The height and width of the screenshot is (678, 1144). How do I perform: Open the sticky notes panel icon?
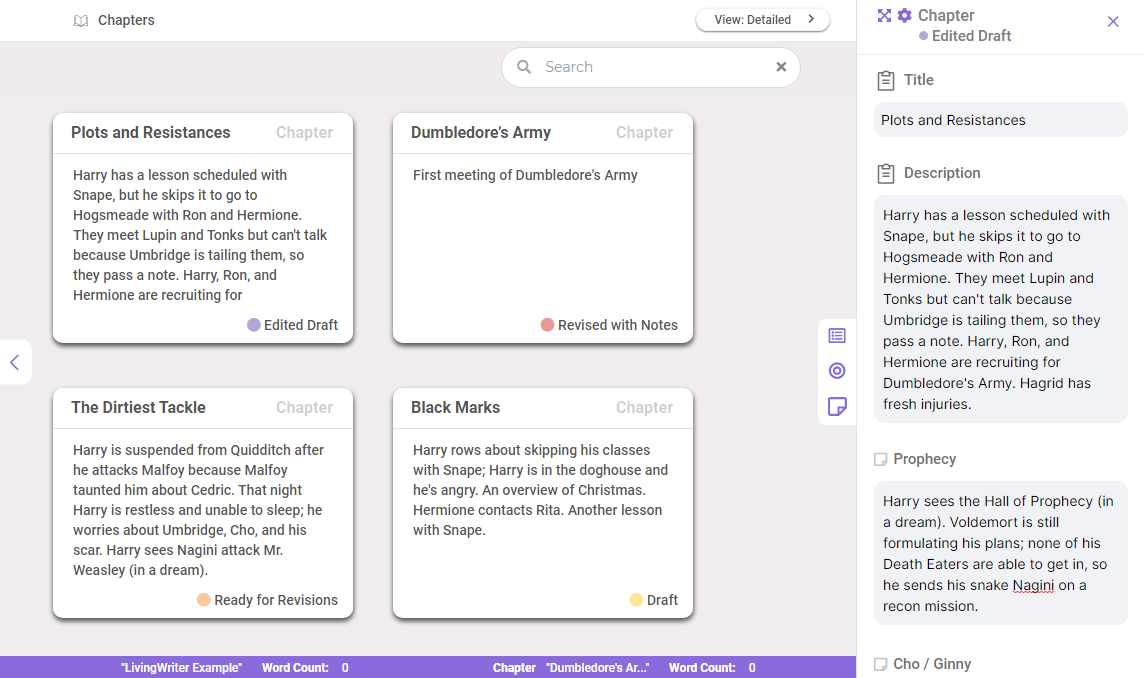[x=837, y=407]
